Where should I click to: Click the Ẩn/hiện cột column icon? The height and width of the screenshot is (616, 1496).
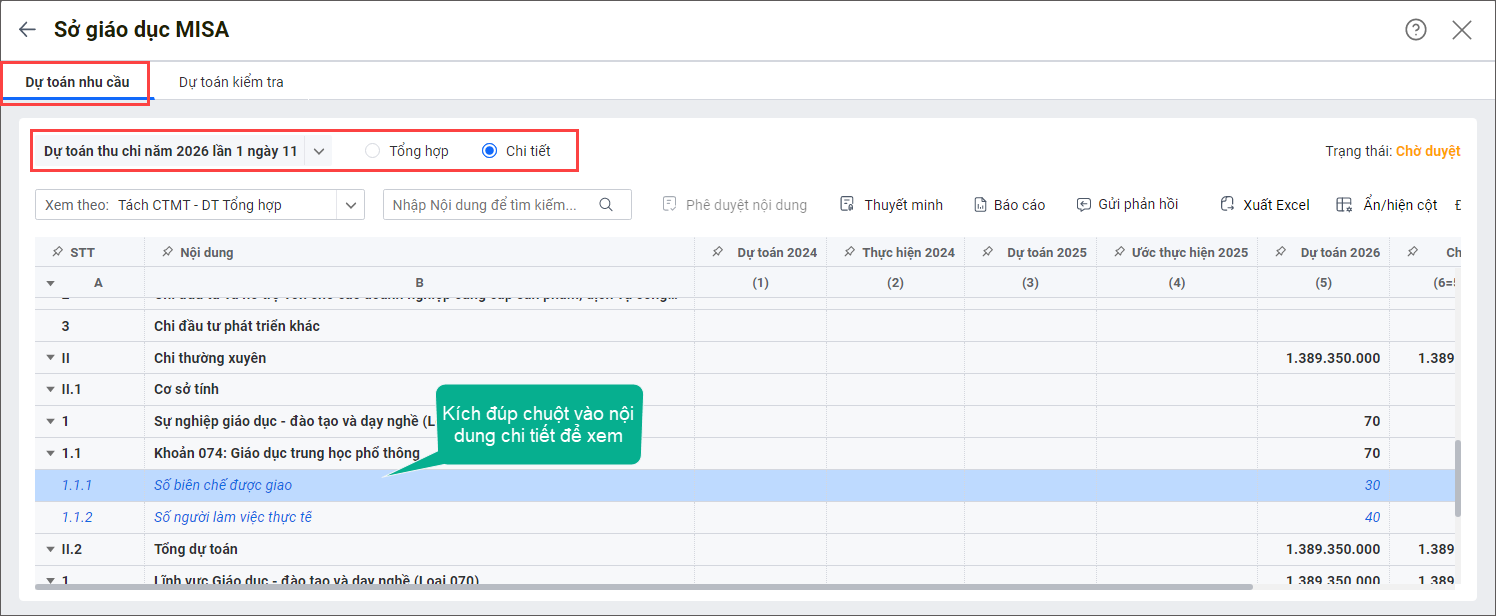(1345, 204)
